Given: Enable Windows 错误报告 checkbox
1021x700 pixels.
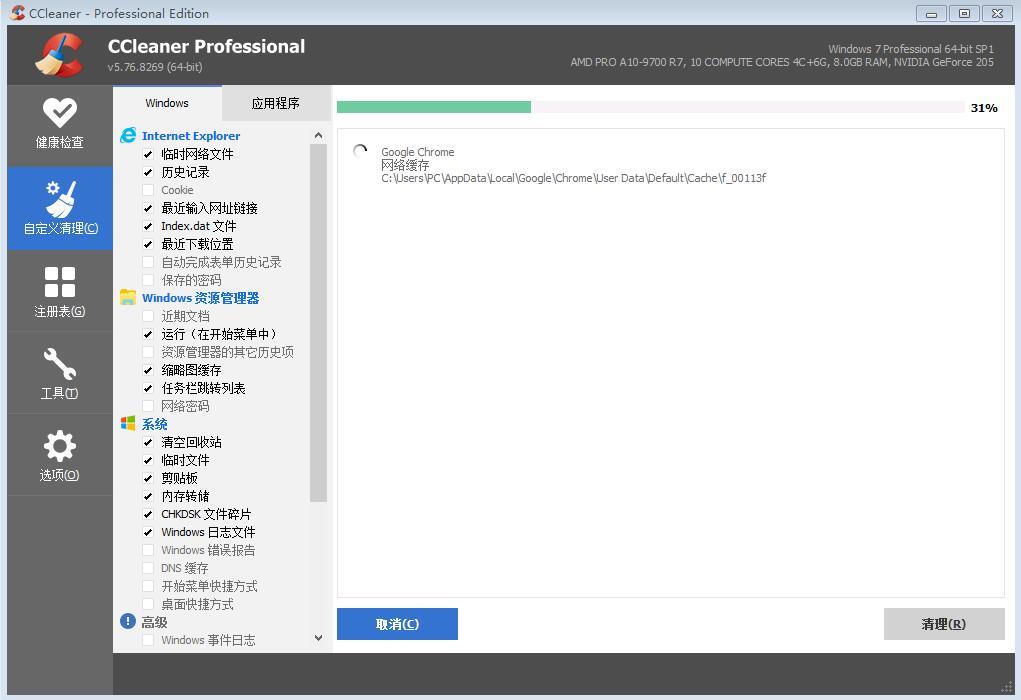Looking at the screenshot, I should tap(148, 550).
